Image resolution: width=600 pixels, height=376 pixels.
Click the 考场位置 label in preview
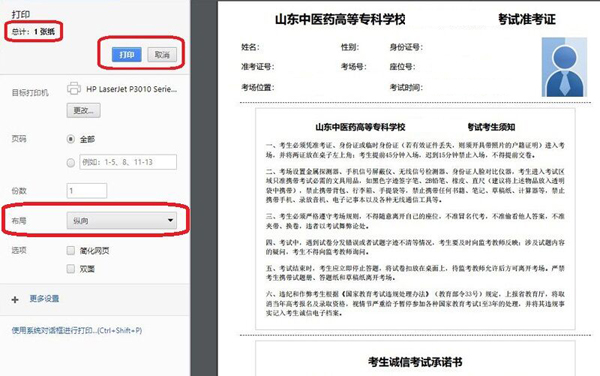258,88
